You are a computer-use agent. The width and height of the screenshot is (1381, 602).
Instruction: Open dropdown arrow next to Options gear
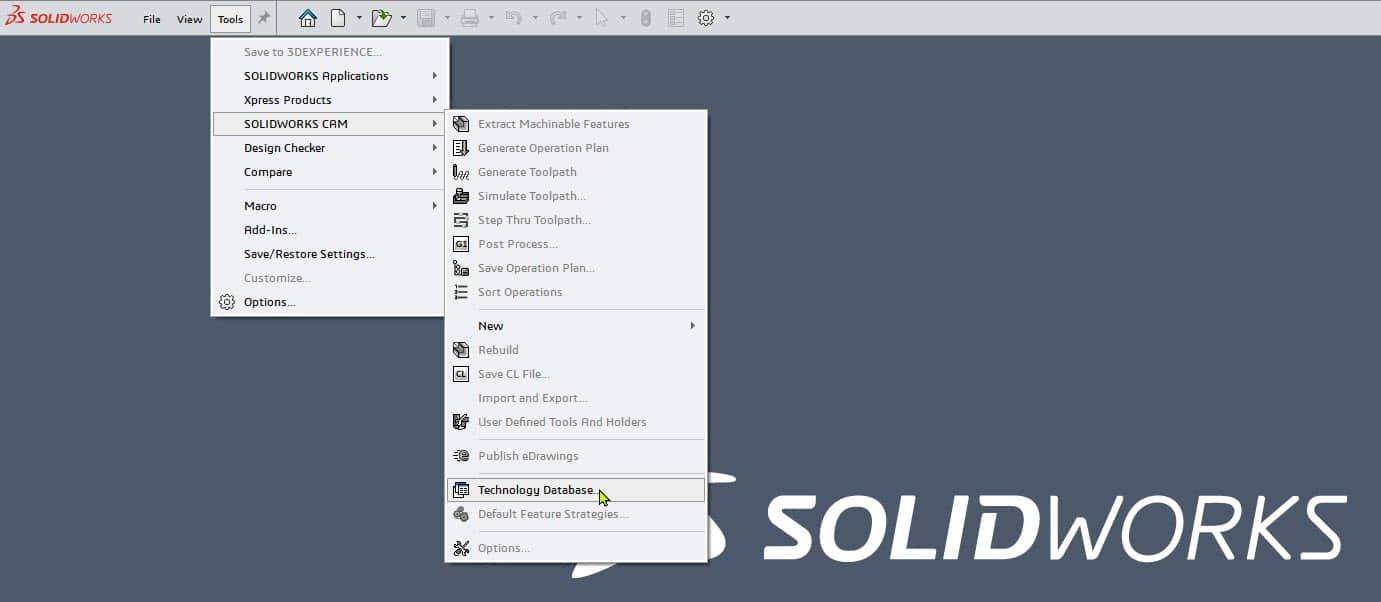point(727,18)
